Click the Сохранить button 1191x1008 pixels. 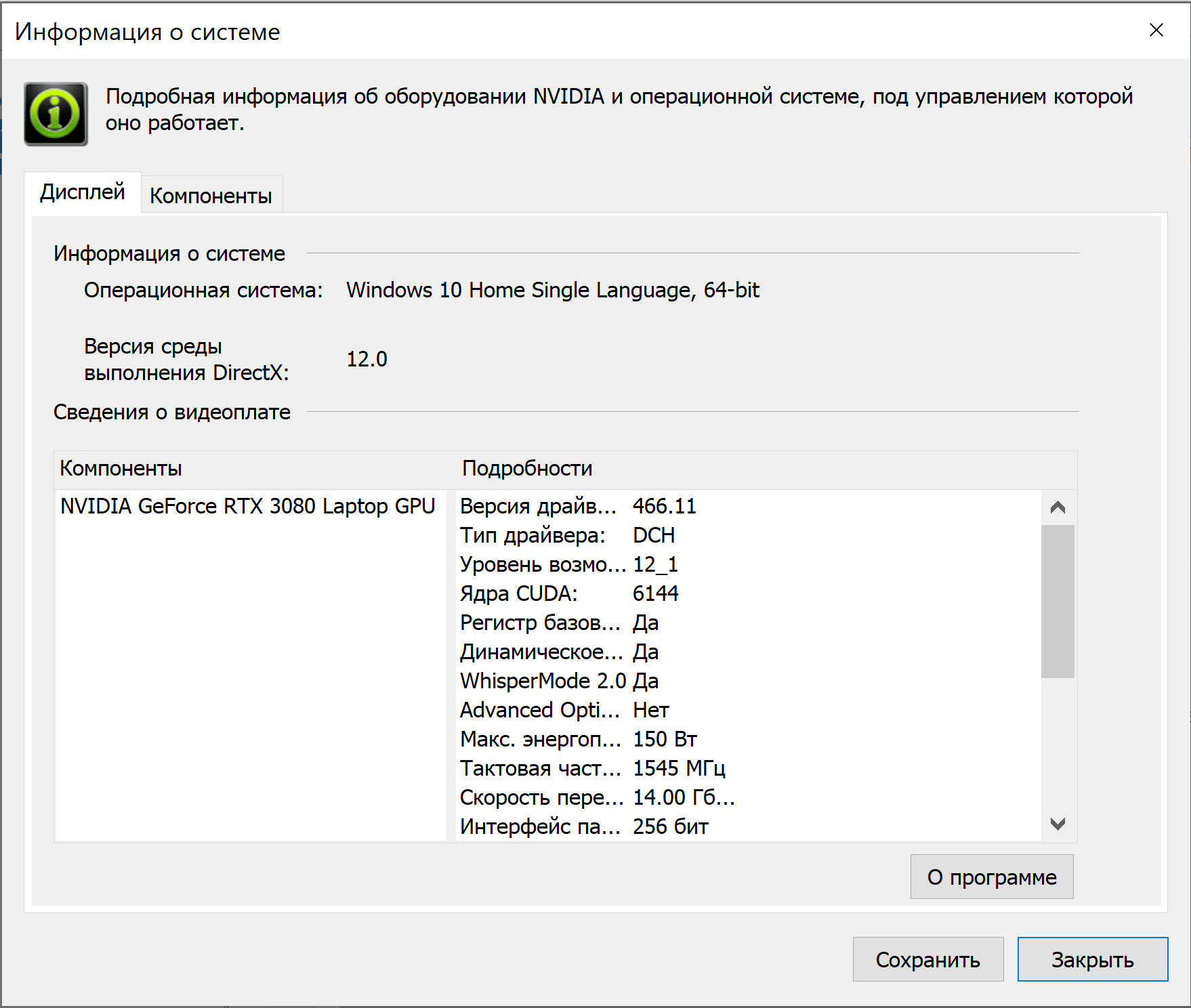928,959
